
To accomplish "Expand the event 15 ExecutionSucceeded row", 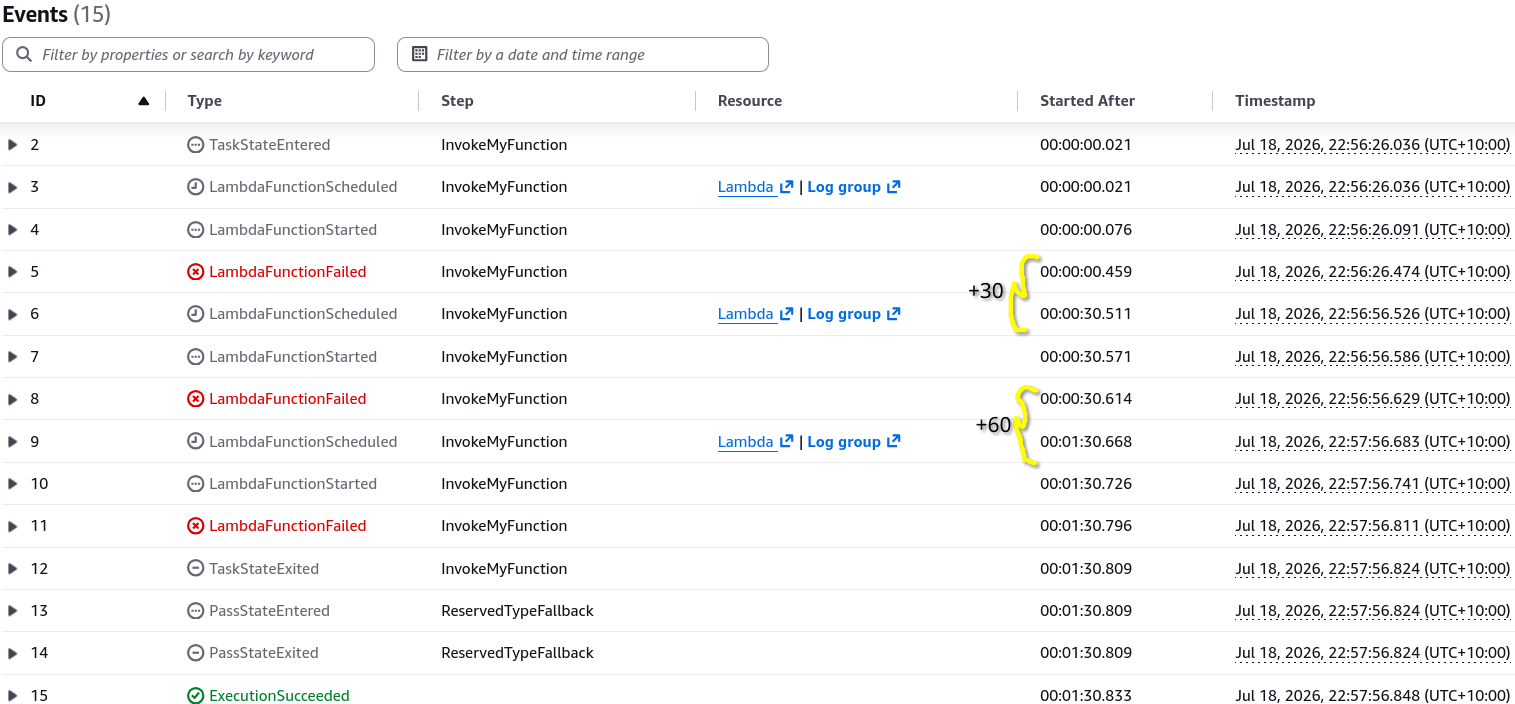I will 13,696.
